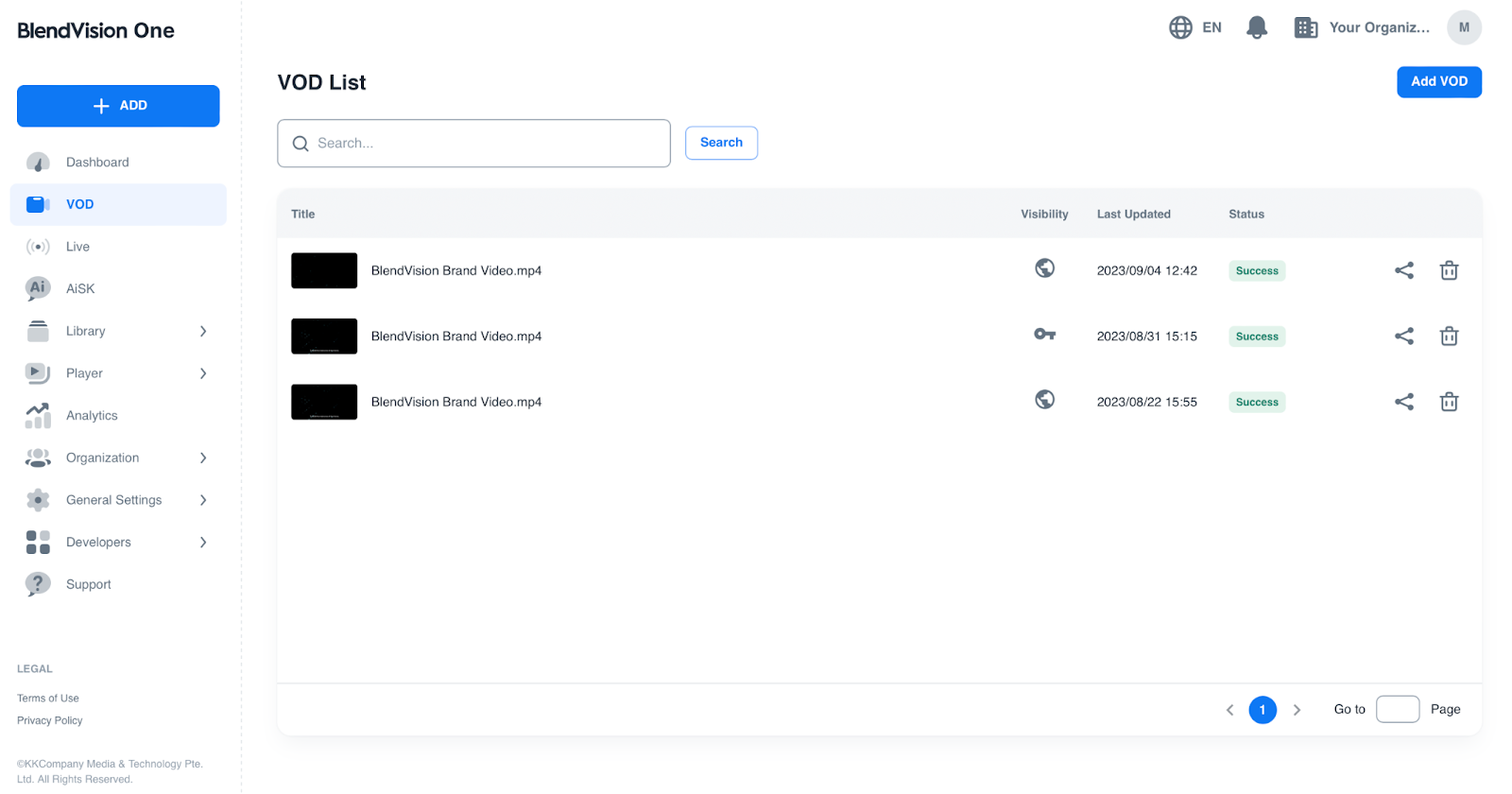
Task: Click the user avatar M icon
Action: point(1463,27)
